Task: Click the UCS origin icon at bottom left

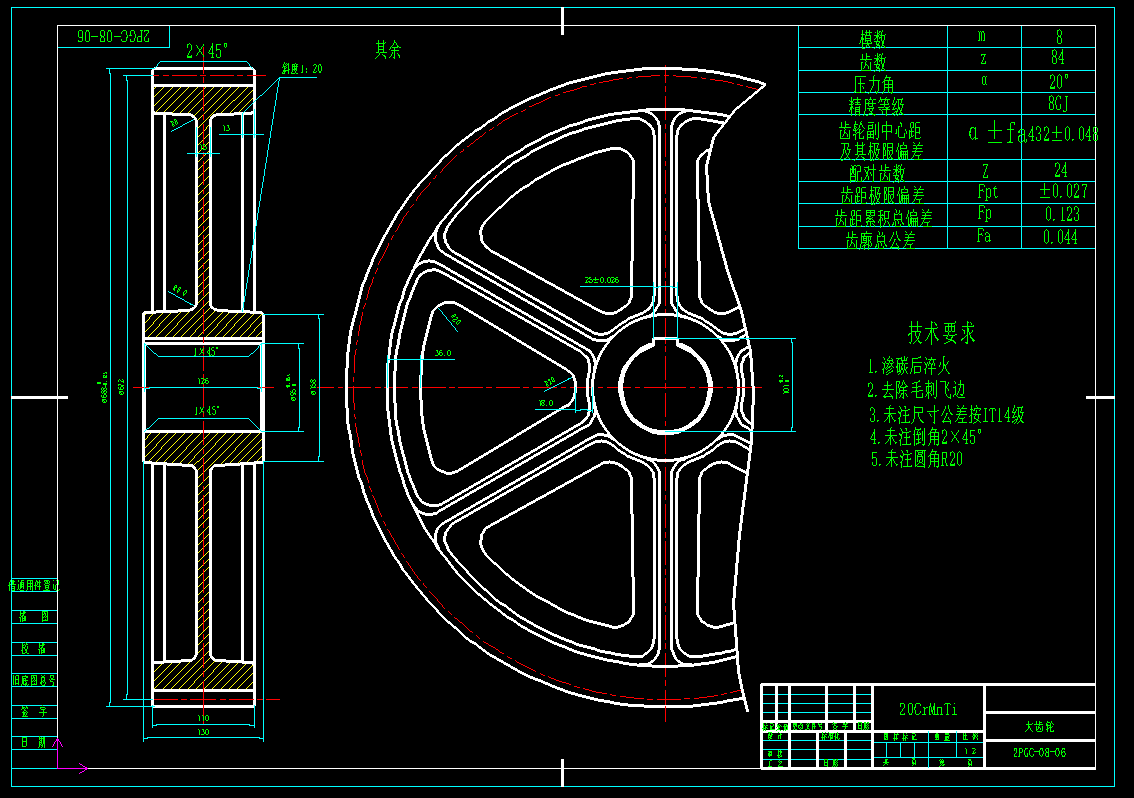Action: (x=59, y=768)
